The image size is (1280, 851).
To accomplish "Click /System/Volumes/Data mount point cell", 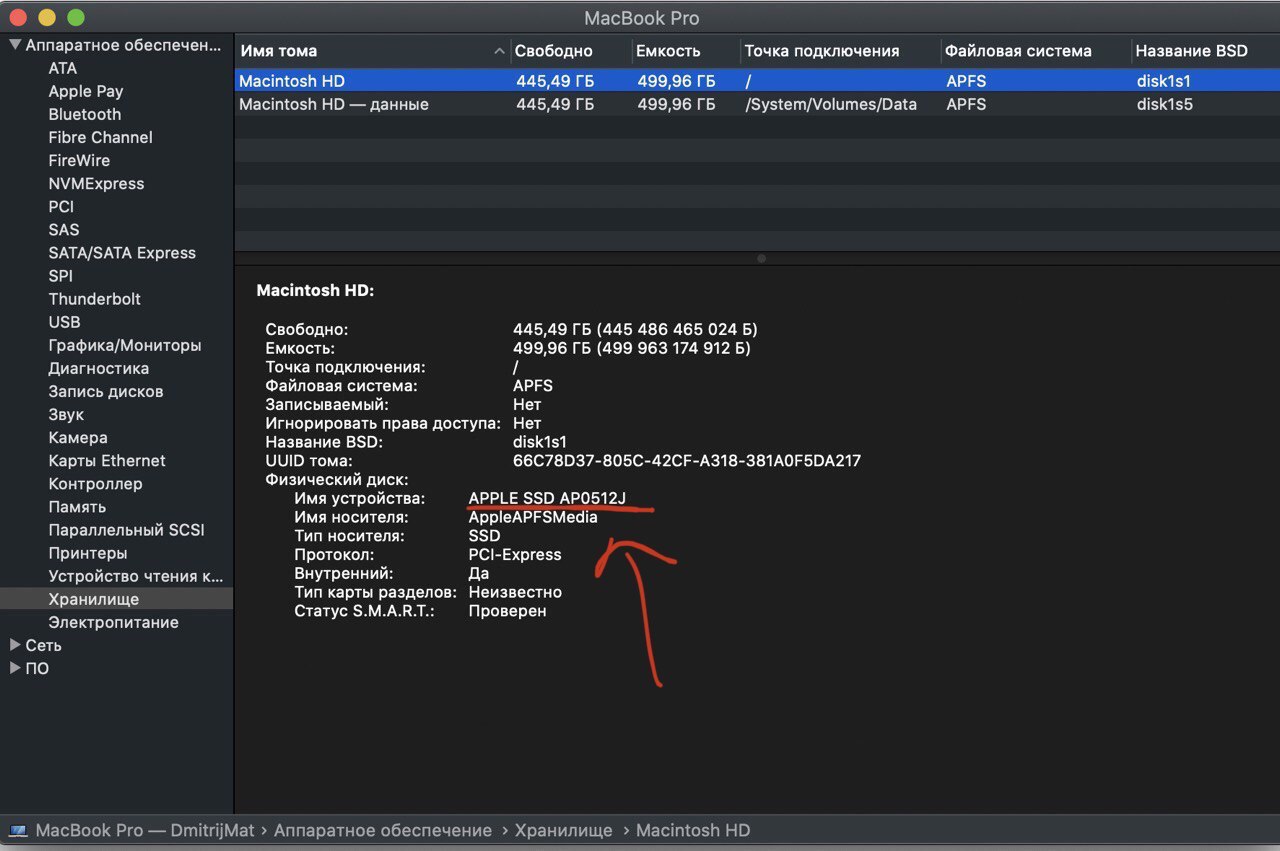I will pyautogui.click(x=830, y=104).
